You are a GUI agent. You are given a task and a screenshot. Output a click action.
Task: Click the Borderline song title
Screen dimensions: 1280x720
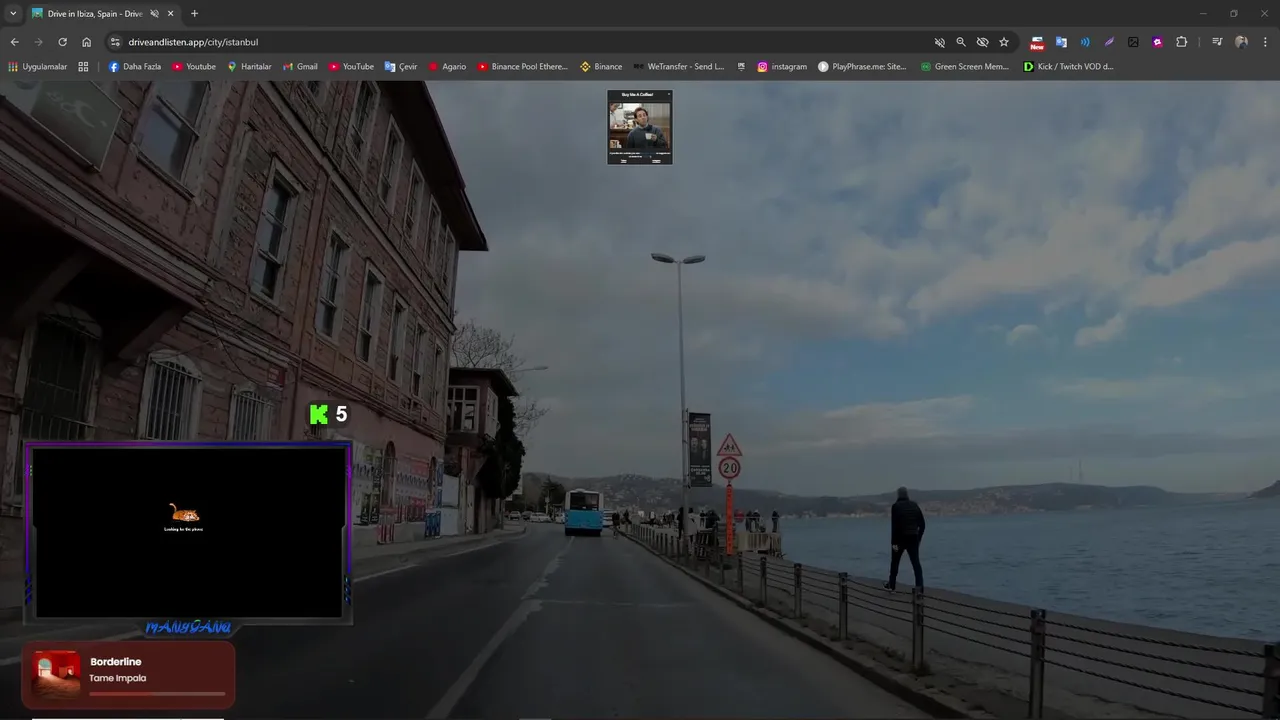click(116, 662)
